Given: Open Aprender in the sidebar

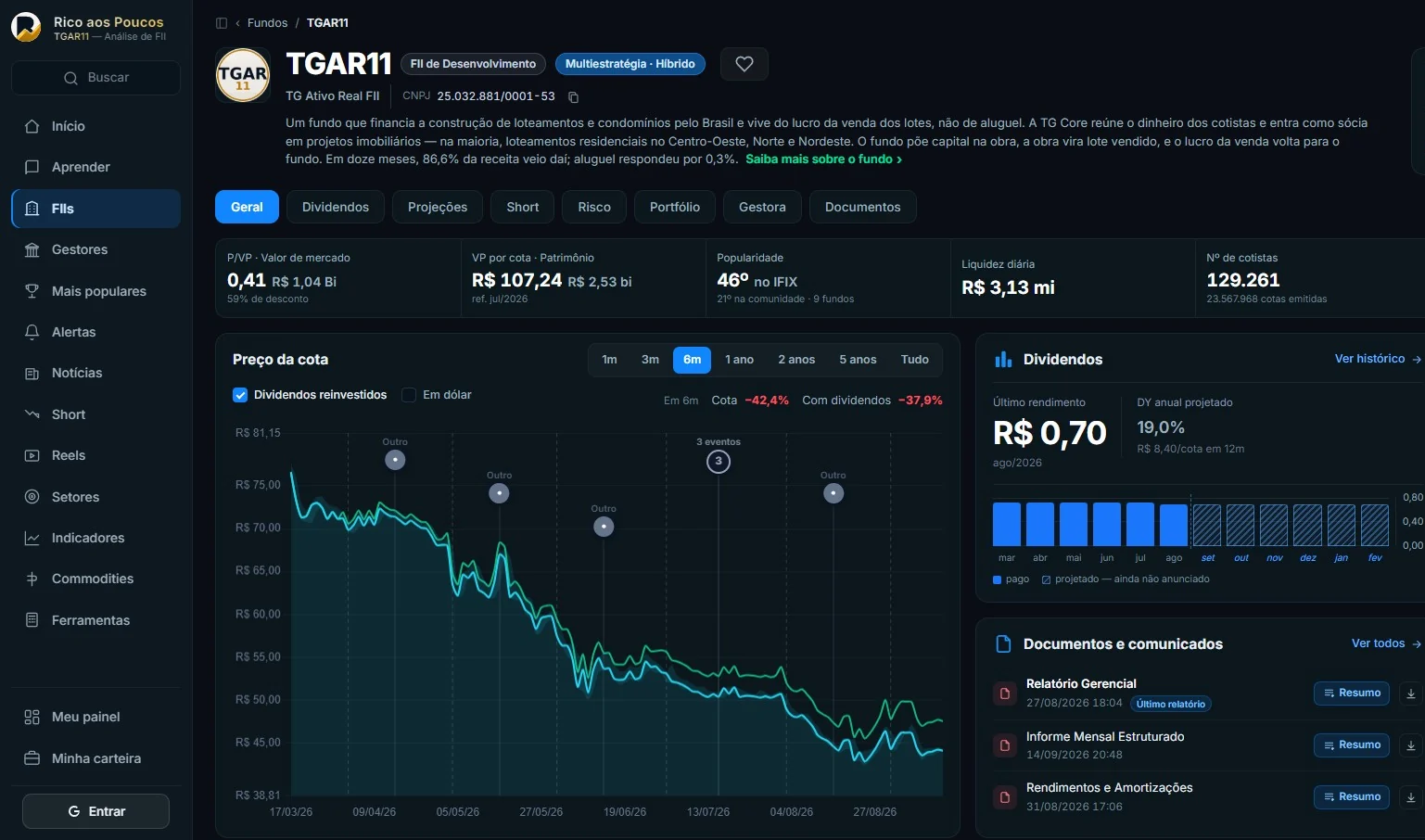Looking at the screenshot, I should tap(95, 167).
